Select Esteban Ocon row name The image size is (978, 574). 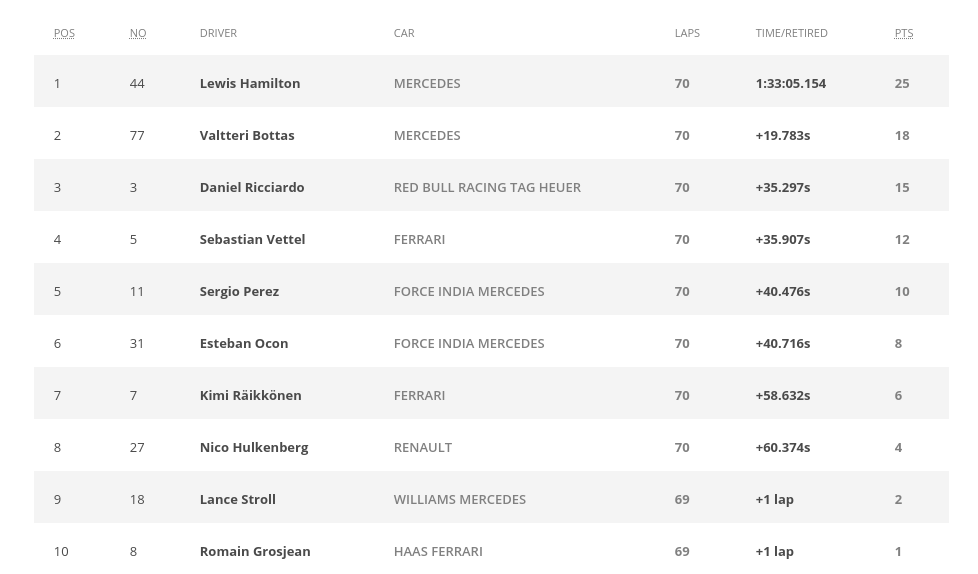coord(243,343)
